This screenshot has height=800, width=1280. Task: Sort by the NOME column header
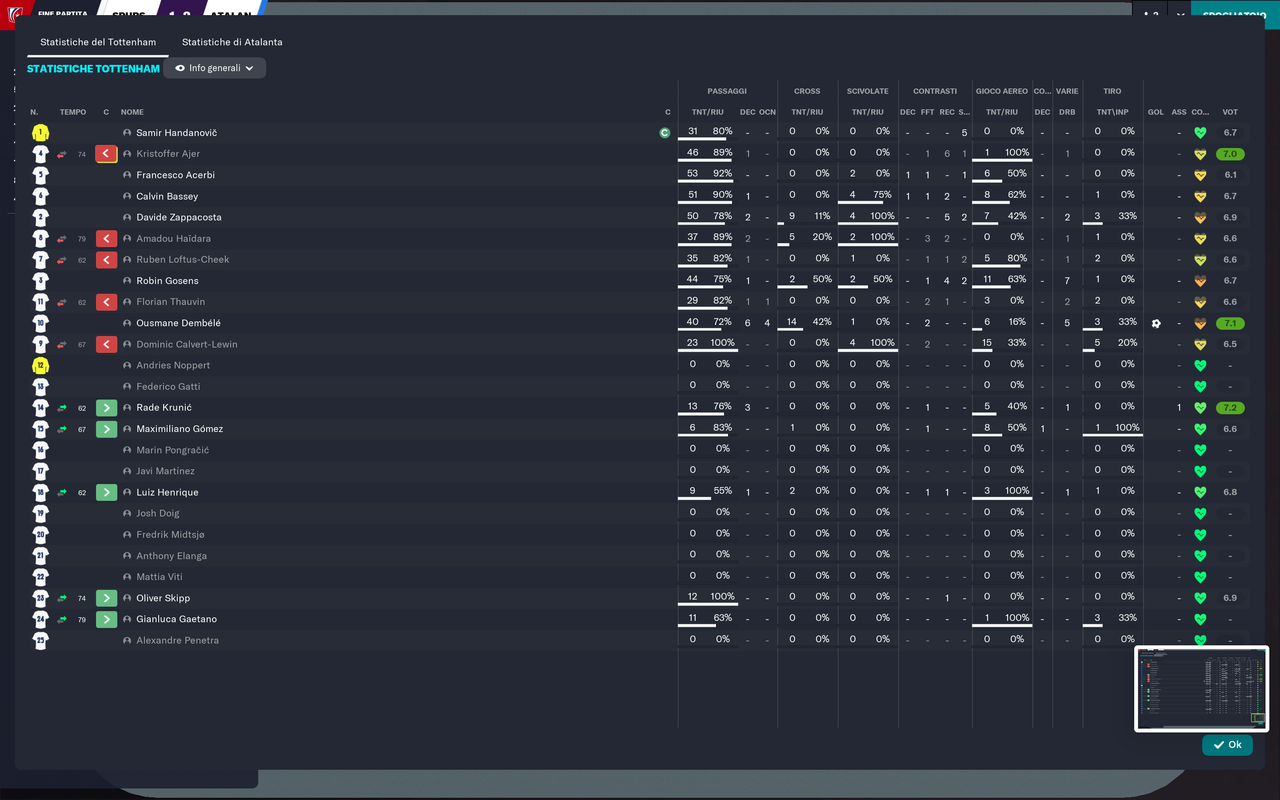click(132, 112)
